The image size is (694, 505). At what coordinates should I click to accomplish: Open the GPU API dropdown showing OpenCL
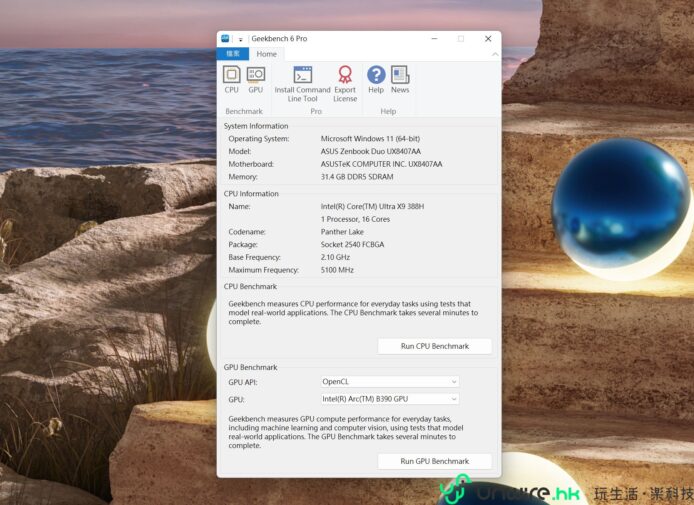[389, 382]
